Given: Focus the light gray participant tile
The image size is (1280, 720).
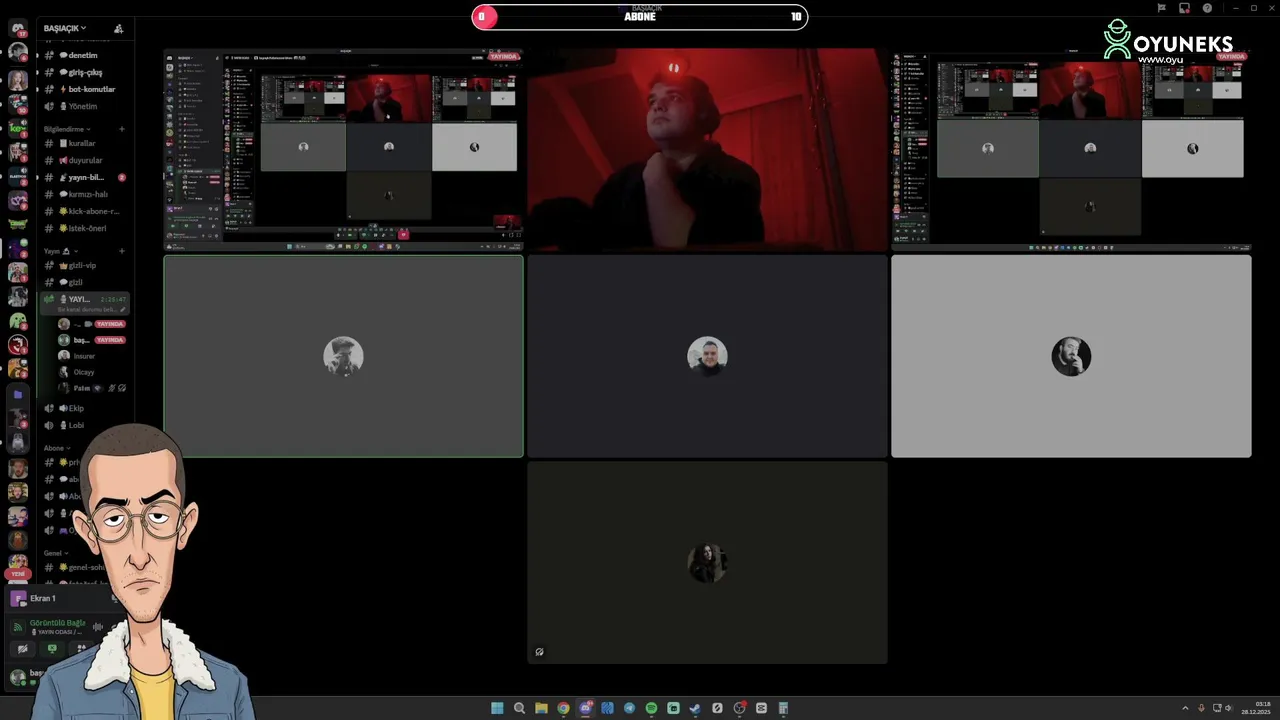Looking at the screenshot, I should tap(1071, 356).
